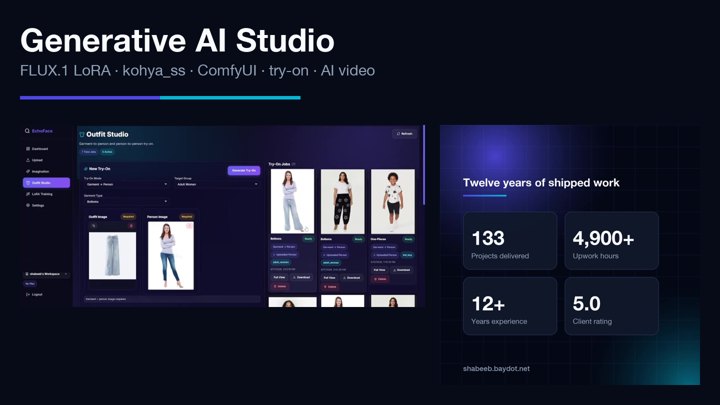Click the LoRA Training icon in the sidebar
The height and width of the screenshot is (405, 720).
tap(28, 194)
